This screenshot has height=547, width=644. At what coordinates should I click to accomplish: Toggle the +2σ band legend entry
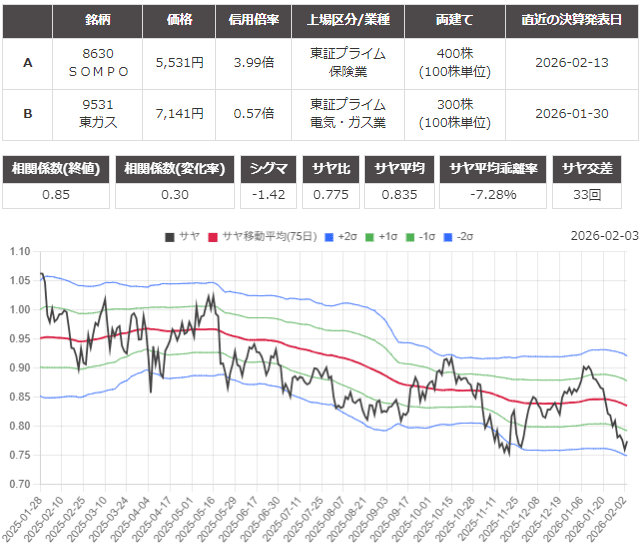[x=341, y=237]
